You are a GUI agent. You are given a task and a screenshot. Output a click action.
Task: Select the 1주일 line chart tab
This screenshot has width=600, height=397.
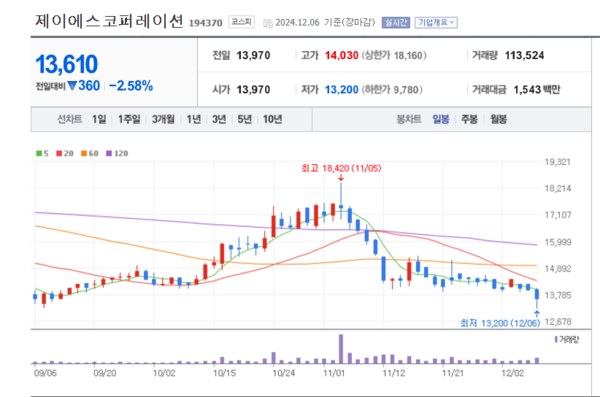(x=129, y=119)
